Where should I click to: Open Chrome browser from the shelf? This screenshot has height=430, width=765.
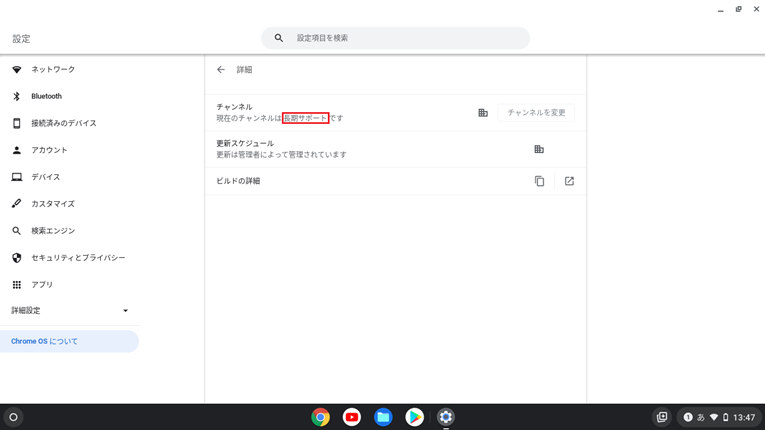pos(320,417)
